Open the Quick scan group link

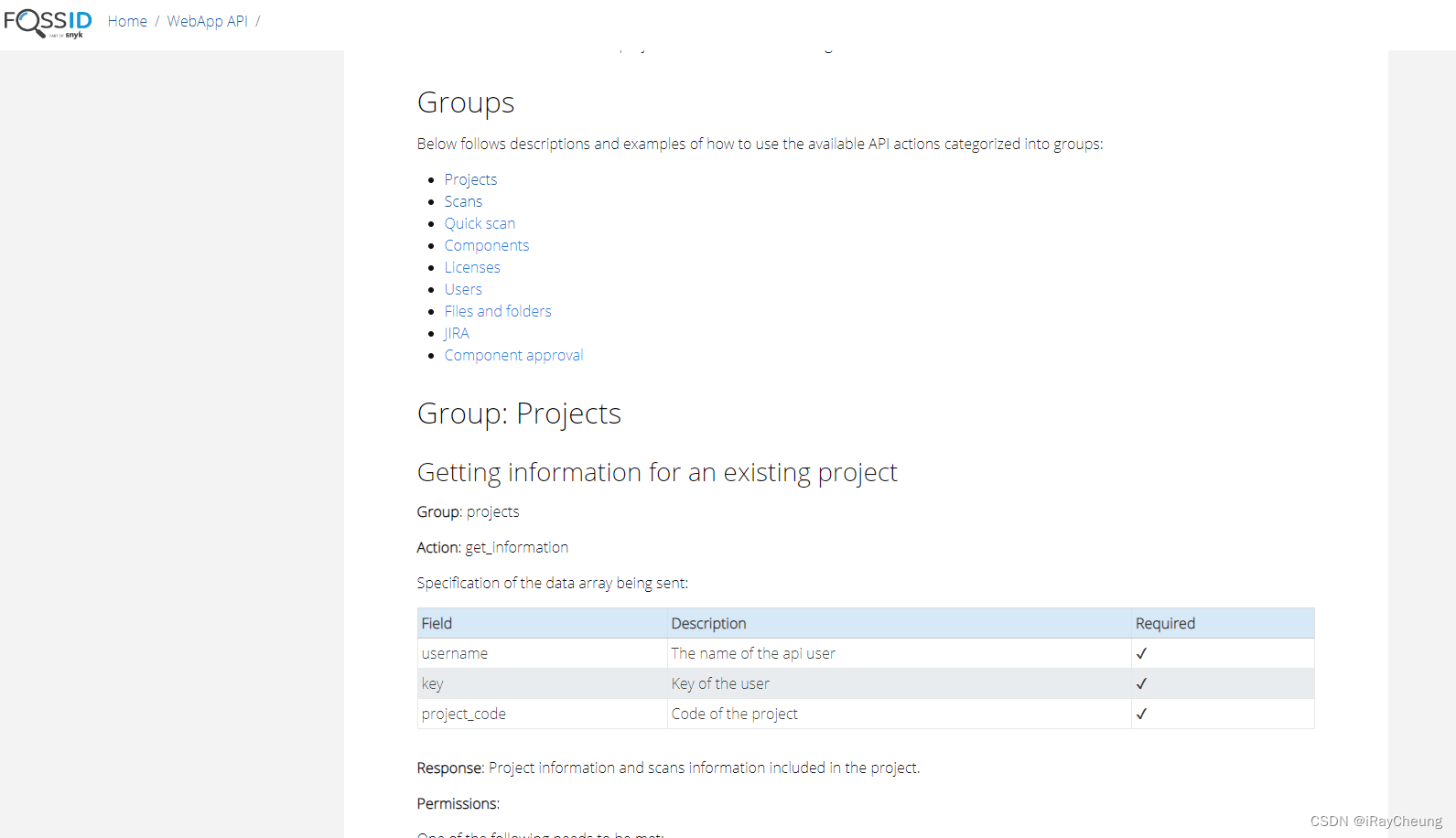(x=480, y=223)
